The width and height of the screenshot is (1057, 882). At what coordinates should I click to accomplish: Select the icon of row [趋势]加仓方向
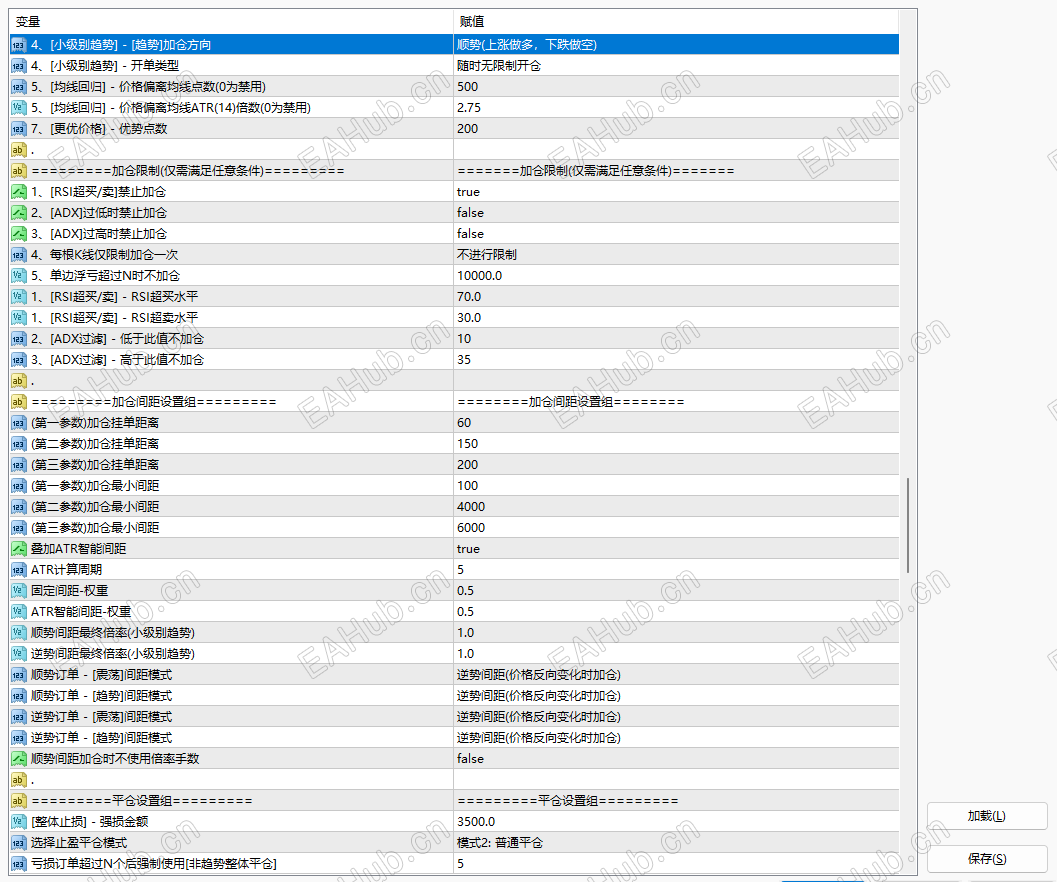pos(18,45)
